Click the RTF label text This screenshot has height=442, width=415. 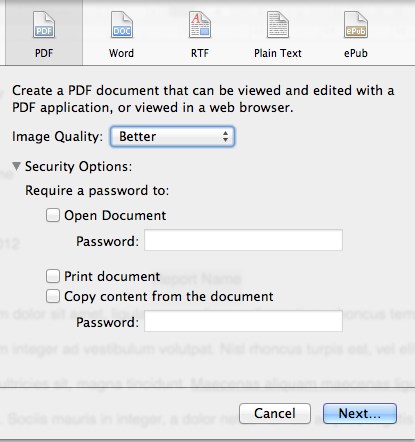200,53
